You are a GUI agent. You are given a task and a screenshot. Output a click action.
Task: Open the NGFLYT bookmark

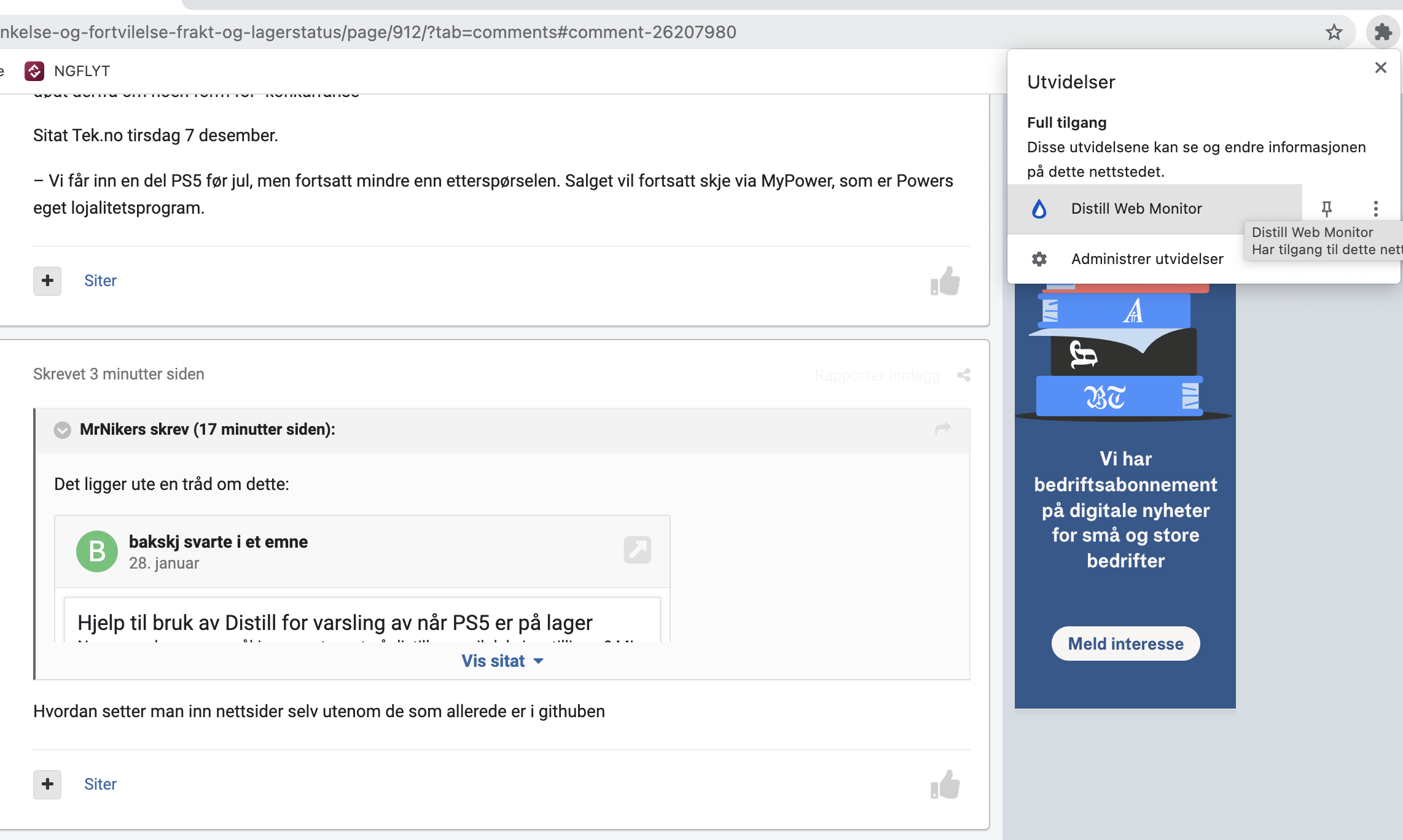(68, 71)
